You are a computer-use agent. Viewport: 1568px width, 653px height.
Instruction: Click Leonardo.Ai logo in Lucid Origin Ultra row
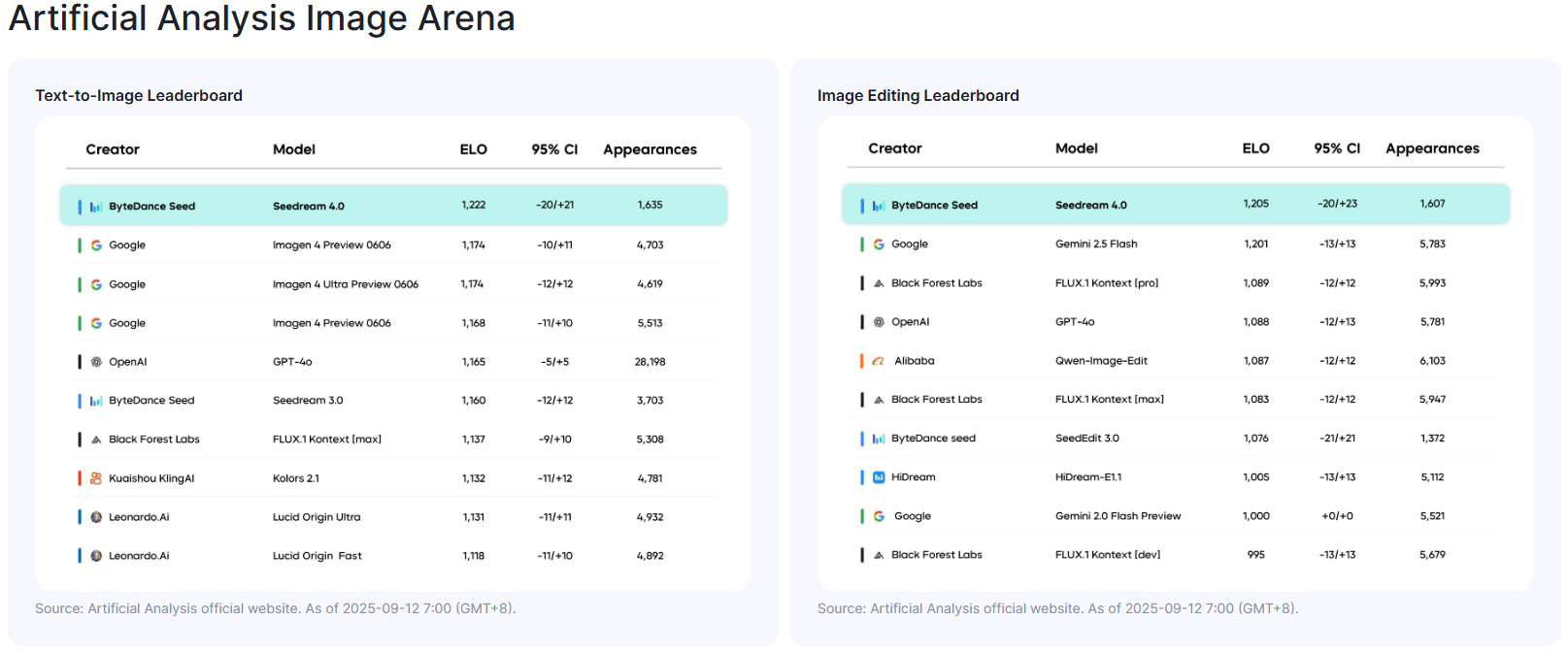pyautogui.click(x=96, y=517)
